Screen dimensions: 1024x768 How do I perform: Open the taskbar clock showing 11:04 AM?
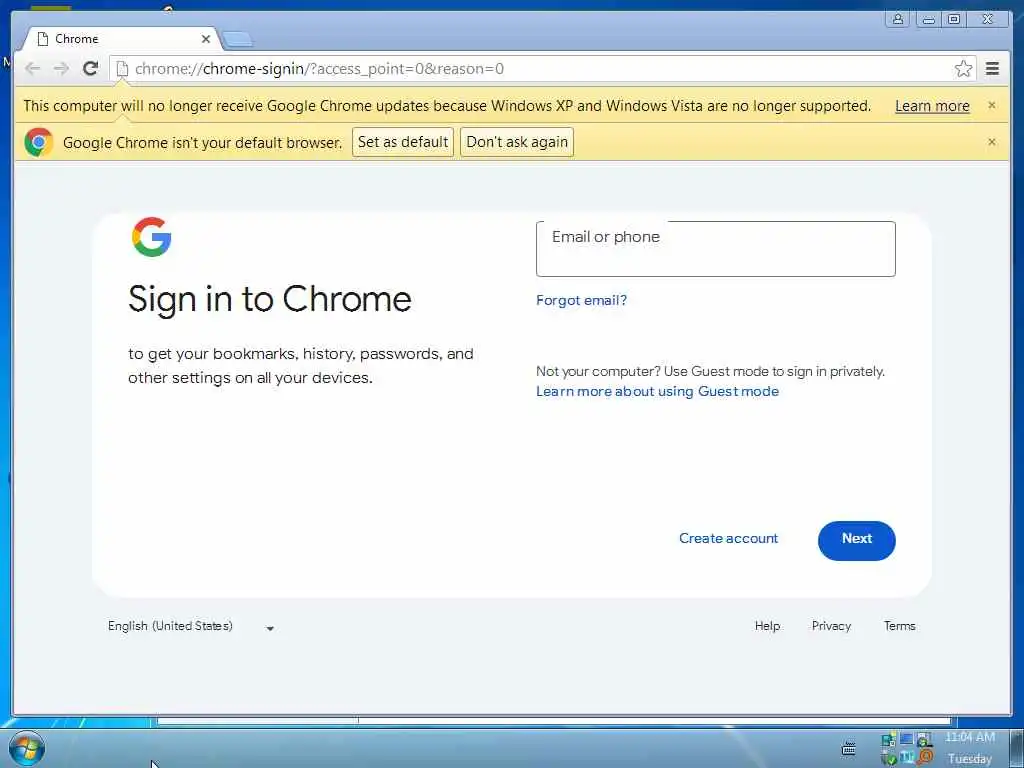tap(970, 748)
